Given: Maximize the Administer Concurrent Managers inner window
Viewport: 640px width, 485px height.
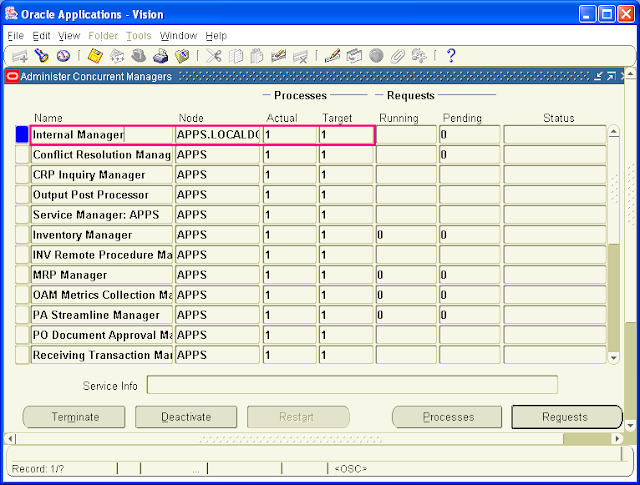Looking at the screenshot, I should pos(611,76).
